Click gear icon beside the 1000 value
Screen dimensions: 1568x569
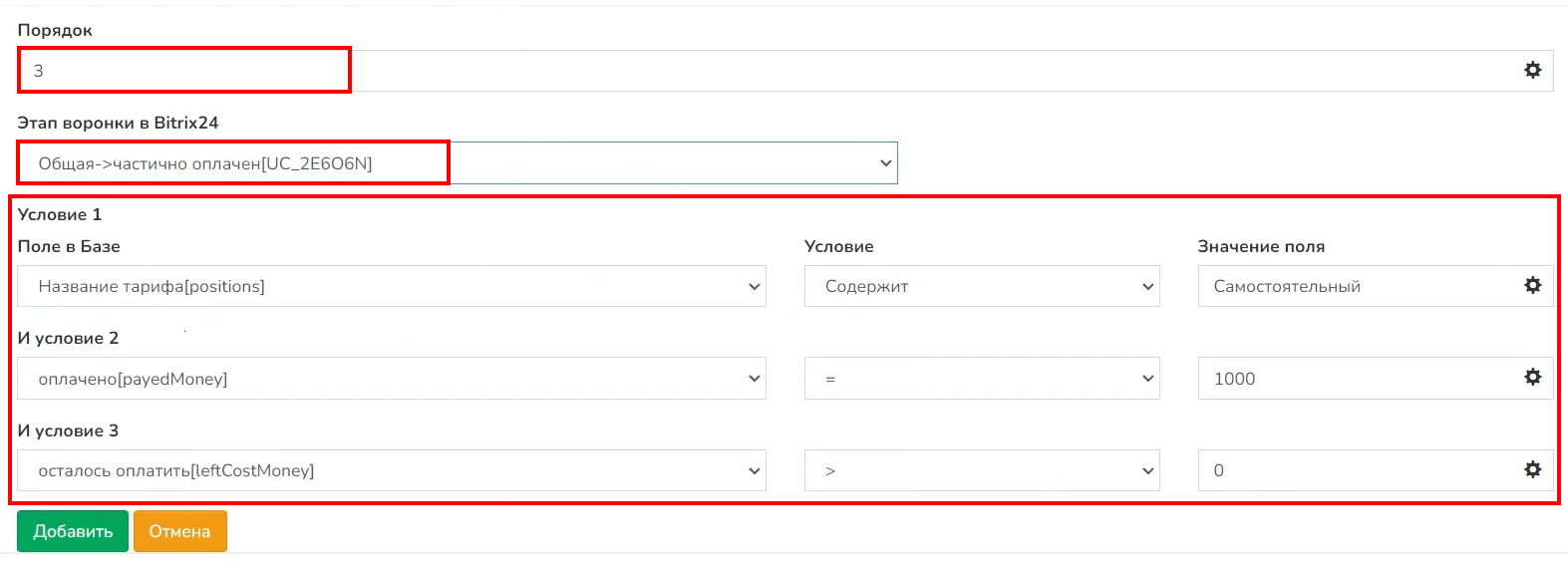1532,378
